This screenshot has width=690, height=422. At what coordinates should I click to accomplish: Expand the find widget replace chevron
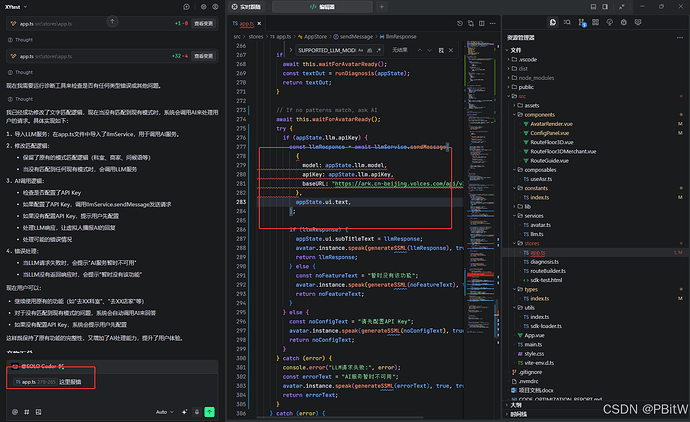(291, 48)
